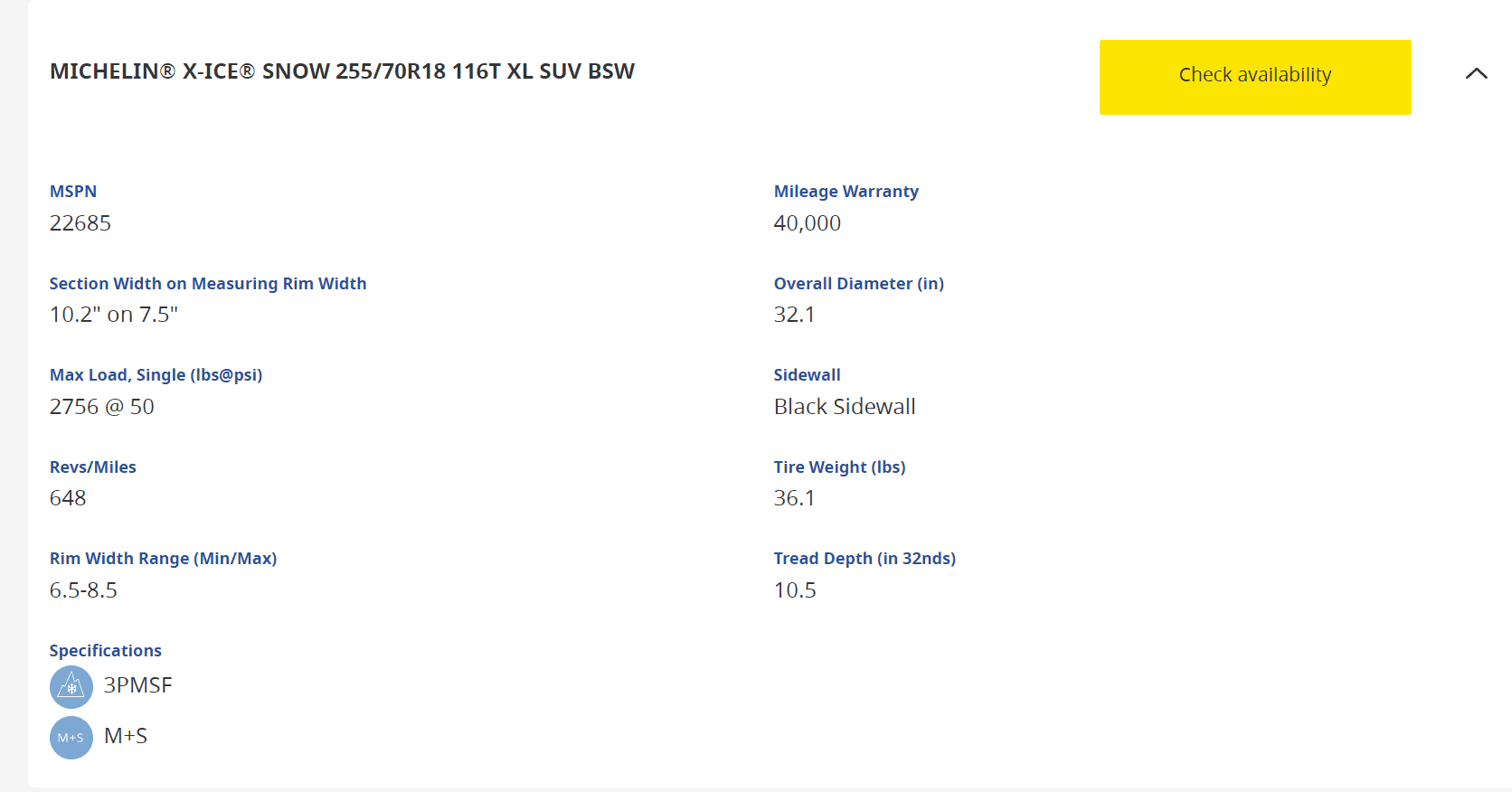1512x792 pixels.
Task: Click the M+S round badge icon
Action: pos(71,738)
